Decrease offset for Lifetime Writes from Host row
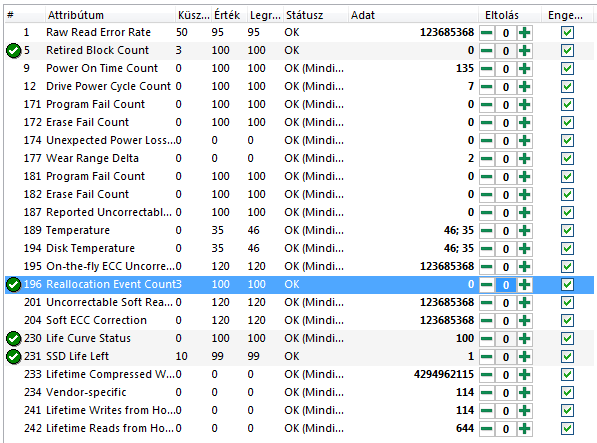Screen dimensions: 597x443 [487, 411]
